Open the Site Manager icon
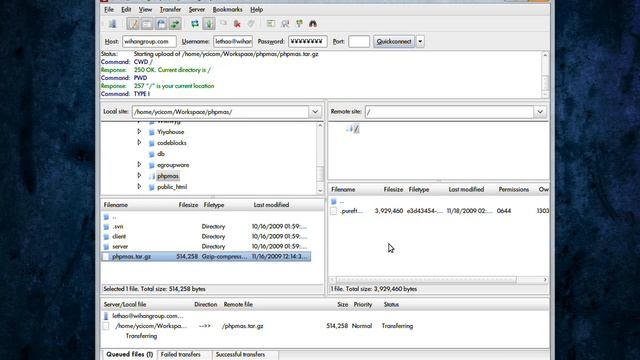This screenshot has height=360, width=640. coord(112,24)
